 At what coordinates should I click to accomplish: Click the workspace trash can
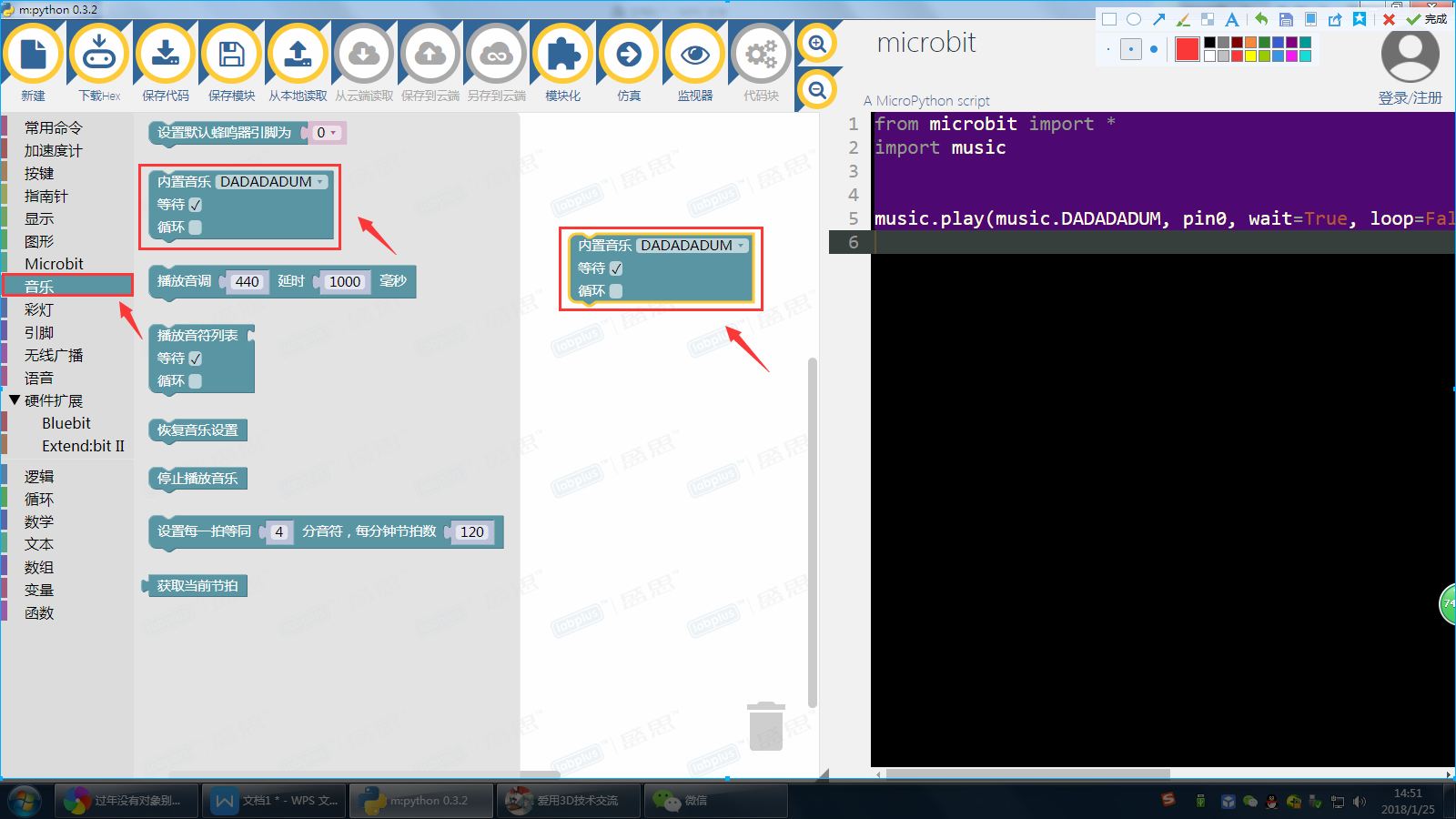(765, 726)
